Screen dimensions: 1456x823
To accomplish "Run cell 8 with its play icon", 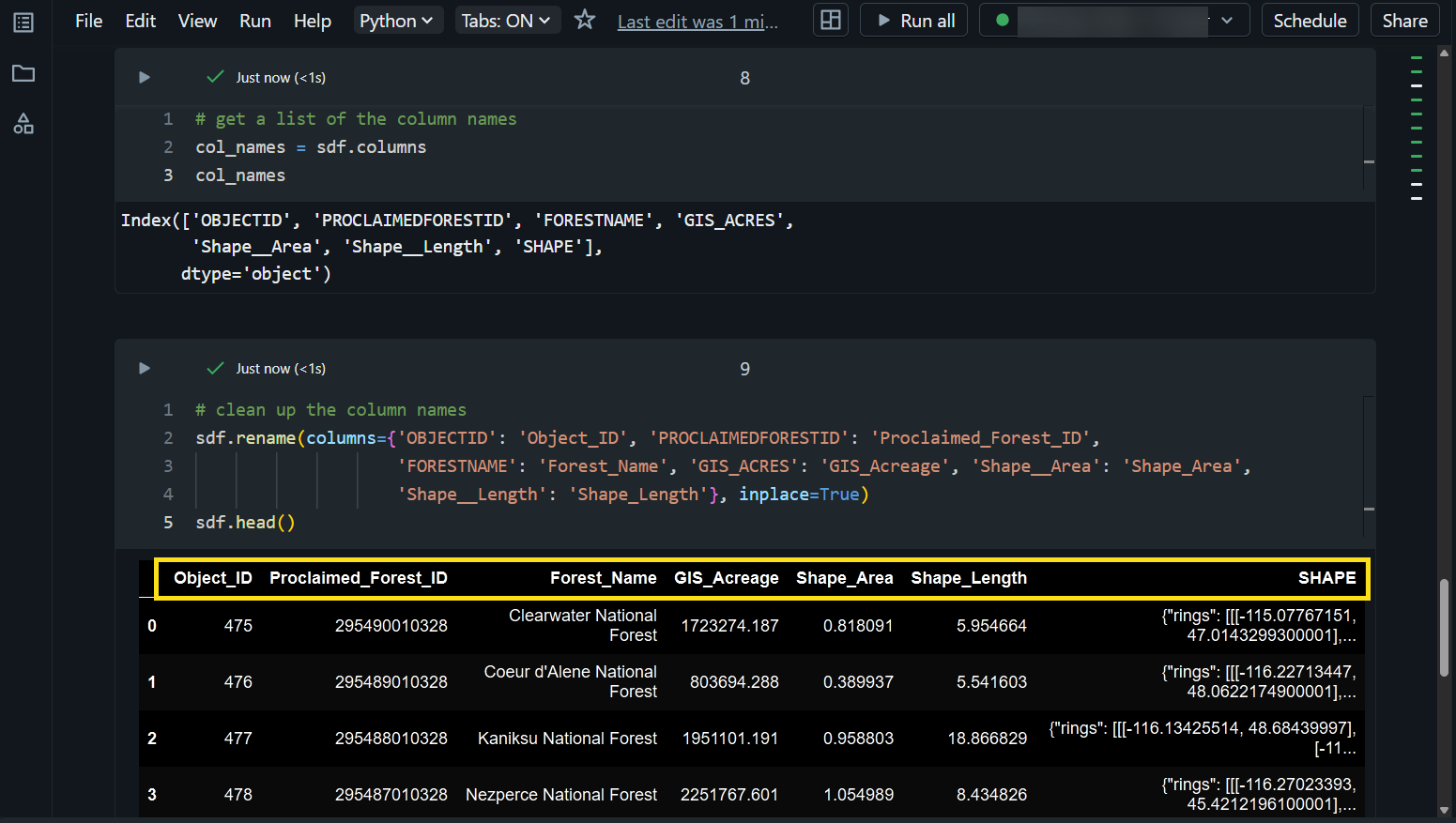I will [x=145, y=78].
